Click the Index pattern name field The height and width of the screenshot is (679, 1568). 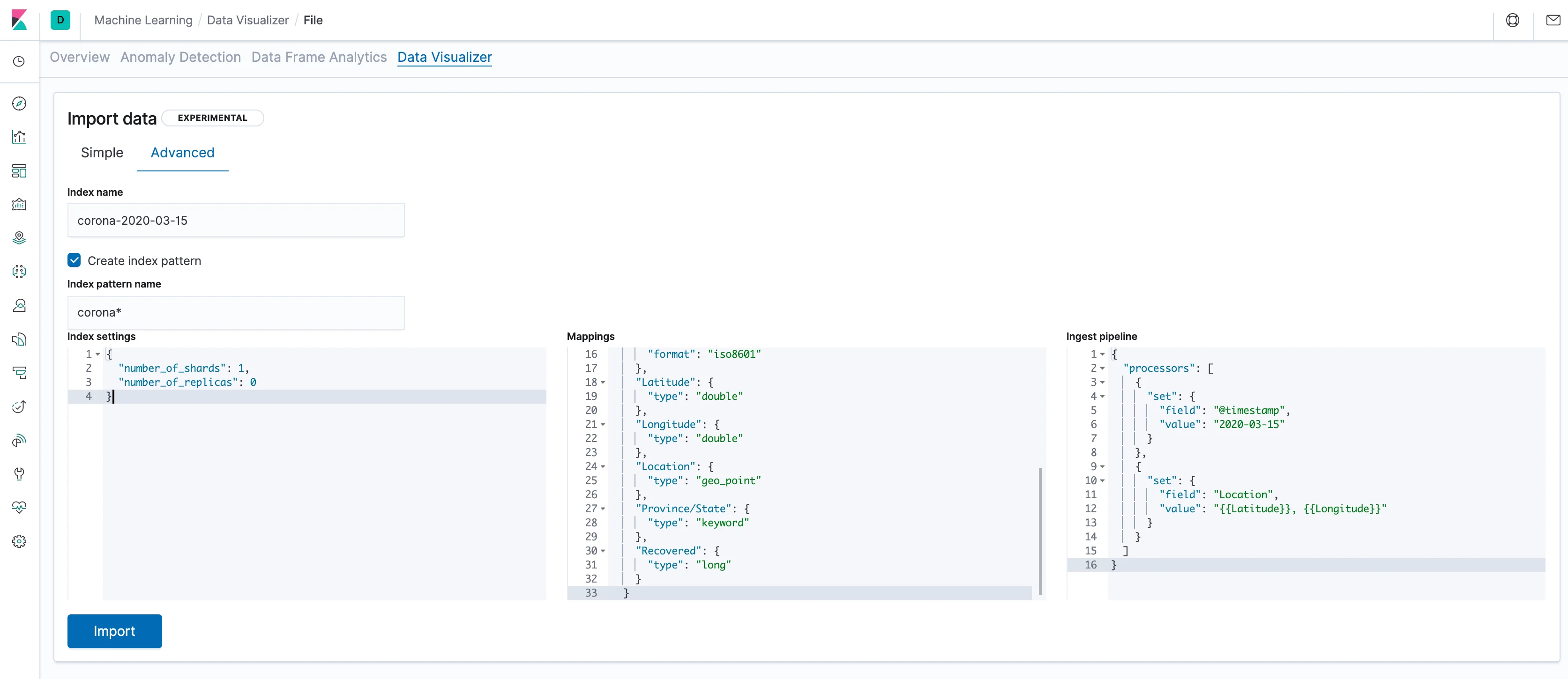pos(236,313)
